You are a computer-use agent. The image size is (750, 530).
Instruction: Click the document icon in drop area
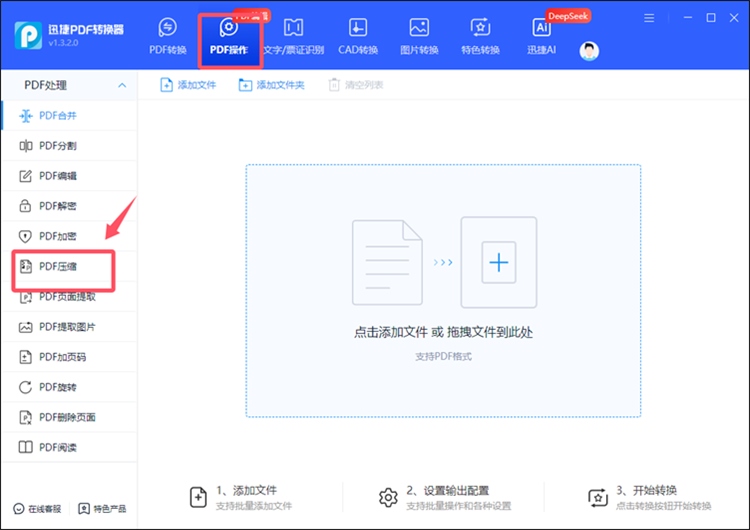point(387,262)
